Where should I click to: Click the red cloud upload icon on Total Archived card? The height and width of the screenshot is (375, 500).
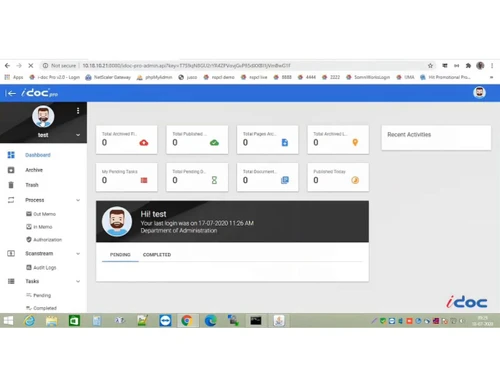[x=144, y=143]
